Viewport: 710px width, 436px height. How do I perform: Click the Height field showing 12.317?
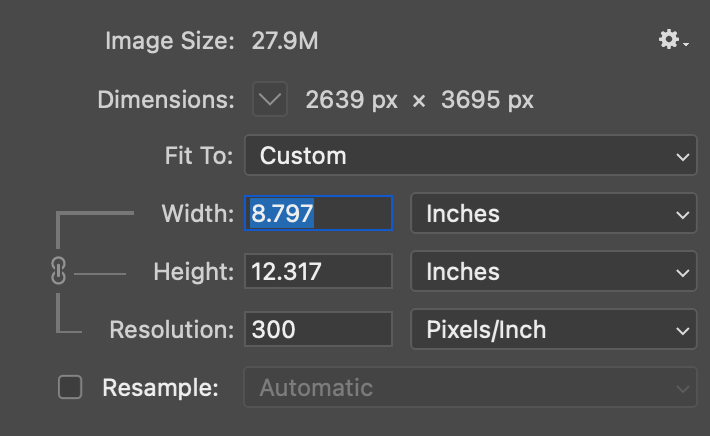tap(318, 271)
